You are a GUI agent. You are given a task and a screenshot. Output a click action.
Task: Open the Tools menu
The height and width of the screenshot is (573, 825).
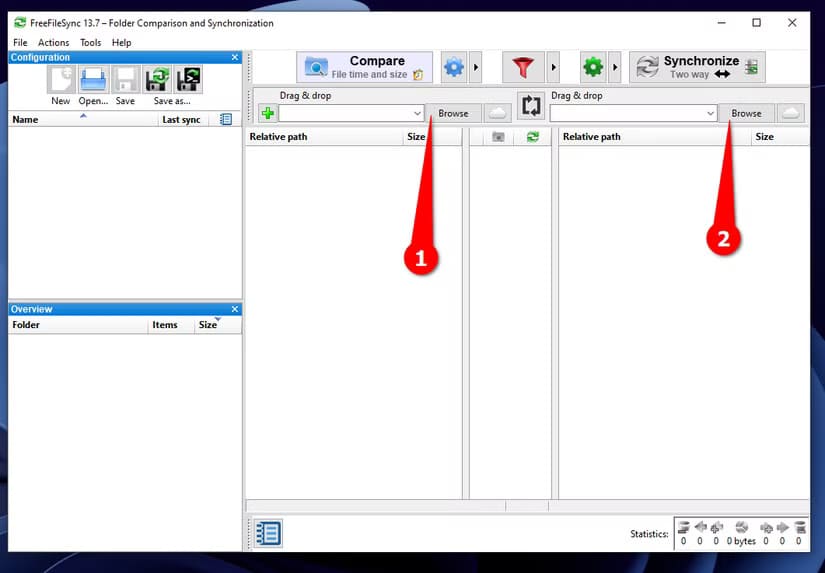click(x=90, y=43)
